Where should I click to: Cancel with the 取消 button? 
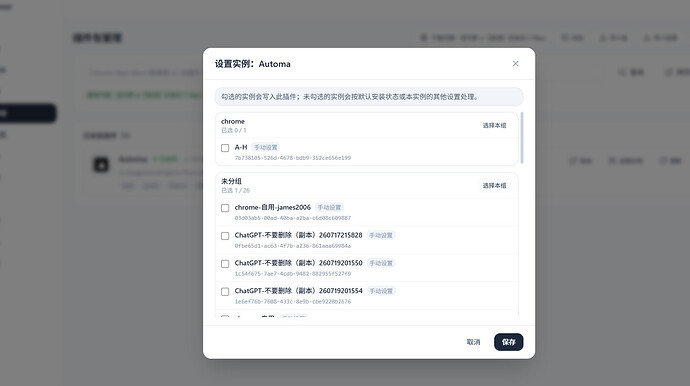pyautogui.click(x=473, y=342)
